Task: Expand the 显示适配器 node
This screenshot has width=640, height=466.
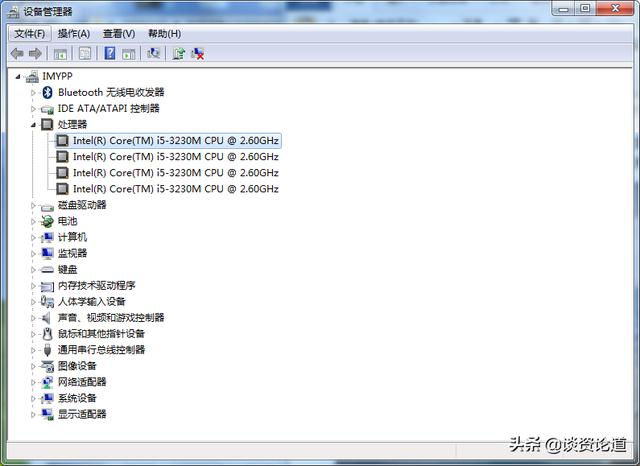Action: tap(33, 415)
